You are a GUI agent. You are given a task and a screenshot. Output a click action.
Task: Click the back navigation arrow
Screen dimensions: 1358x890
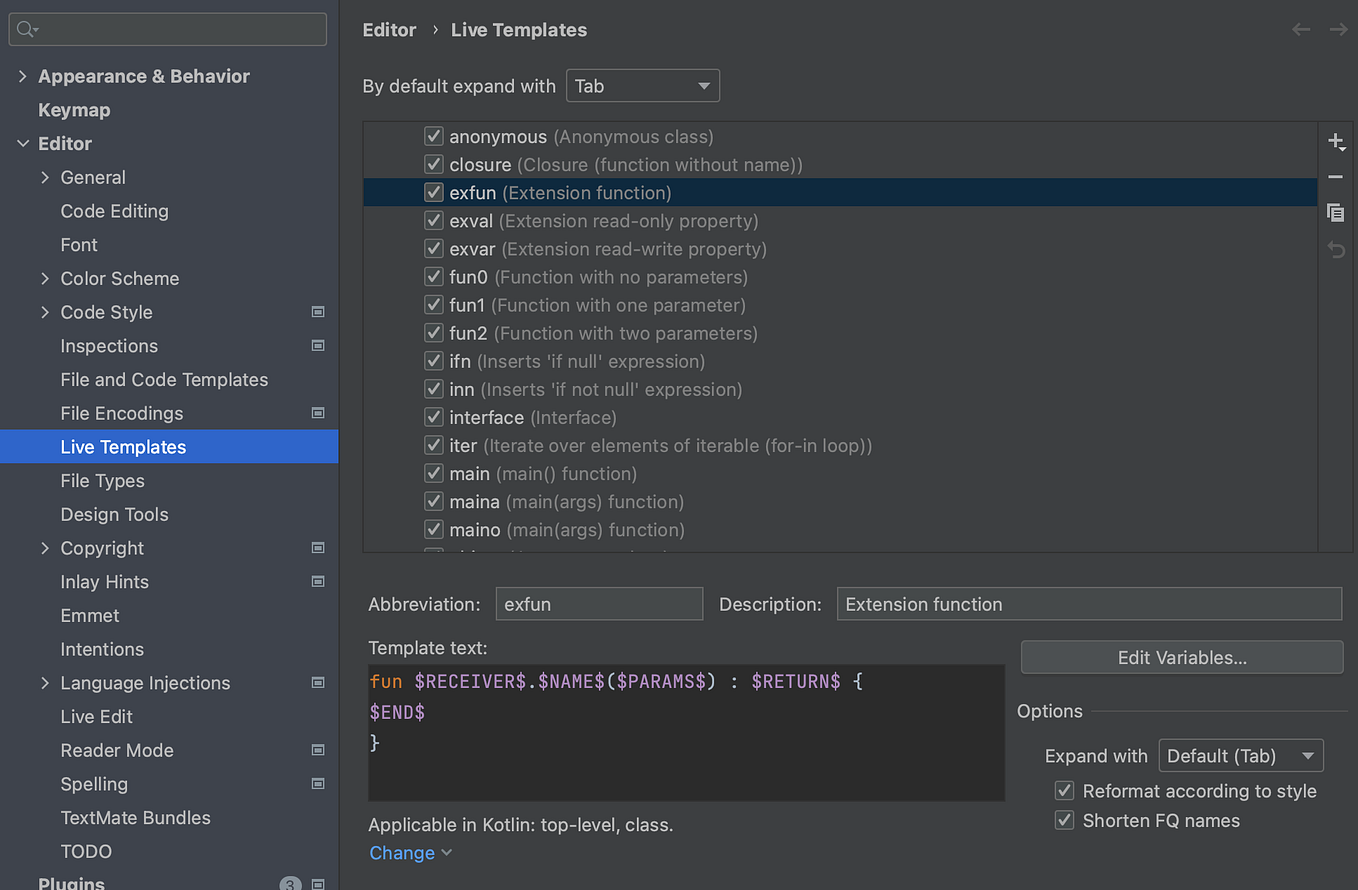click(1301, 29)
